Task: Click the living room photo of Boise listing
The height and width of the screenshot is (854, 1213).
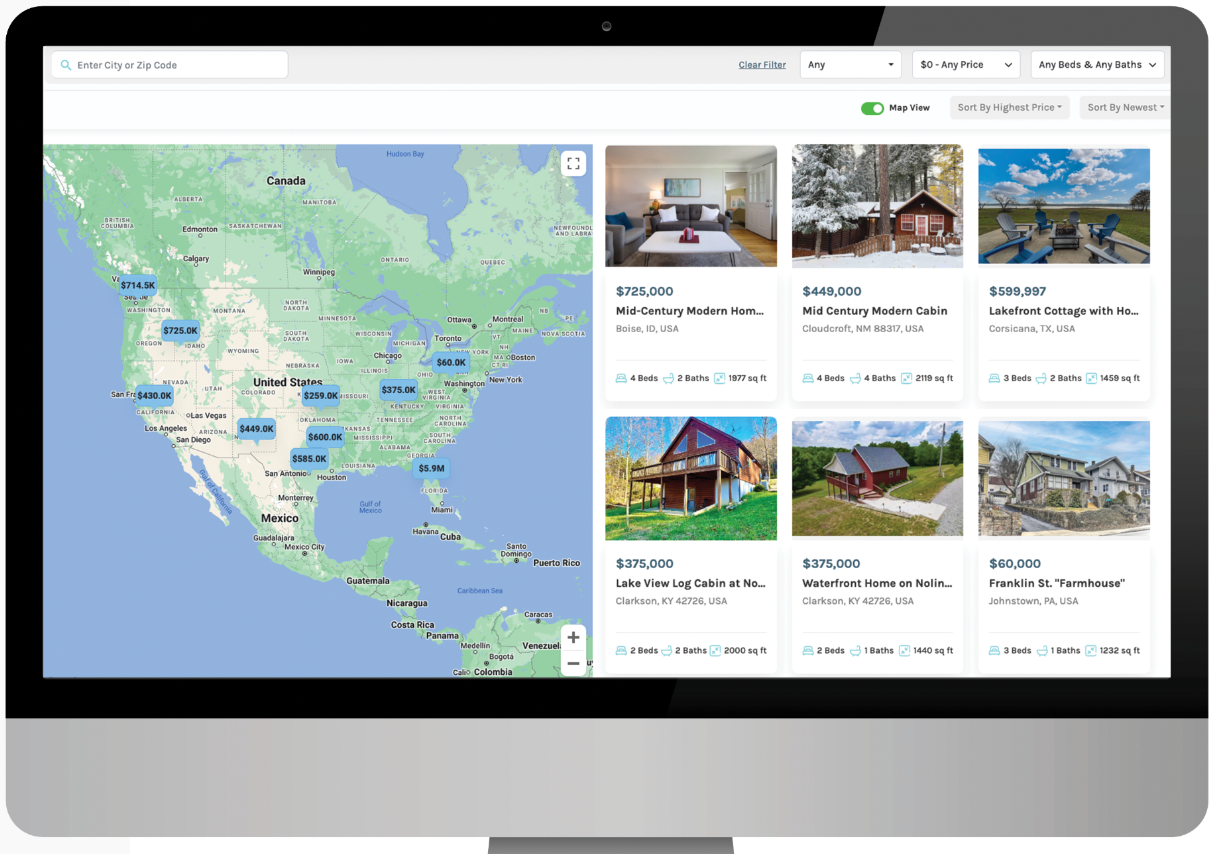Action: point(691,206)
